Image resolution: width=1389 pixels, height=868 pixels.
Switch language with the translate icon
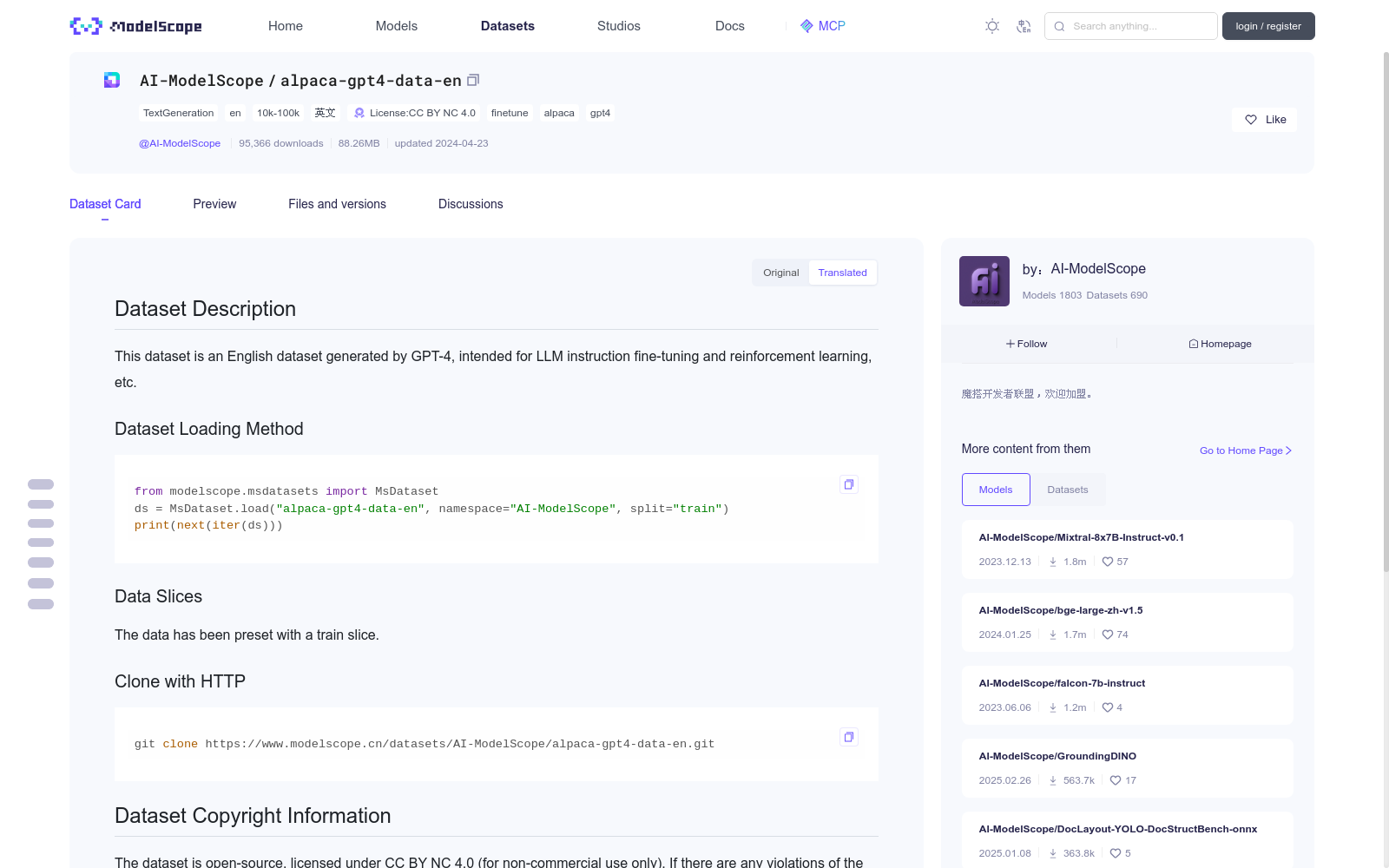click(1024, 26)
